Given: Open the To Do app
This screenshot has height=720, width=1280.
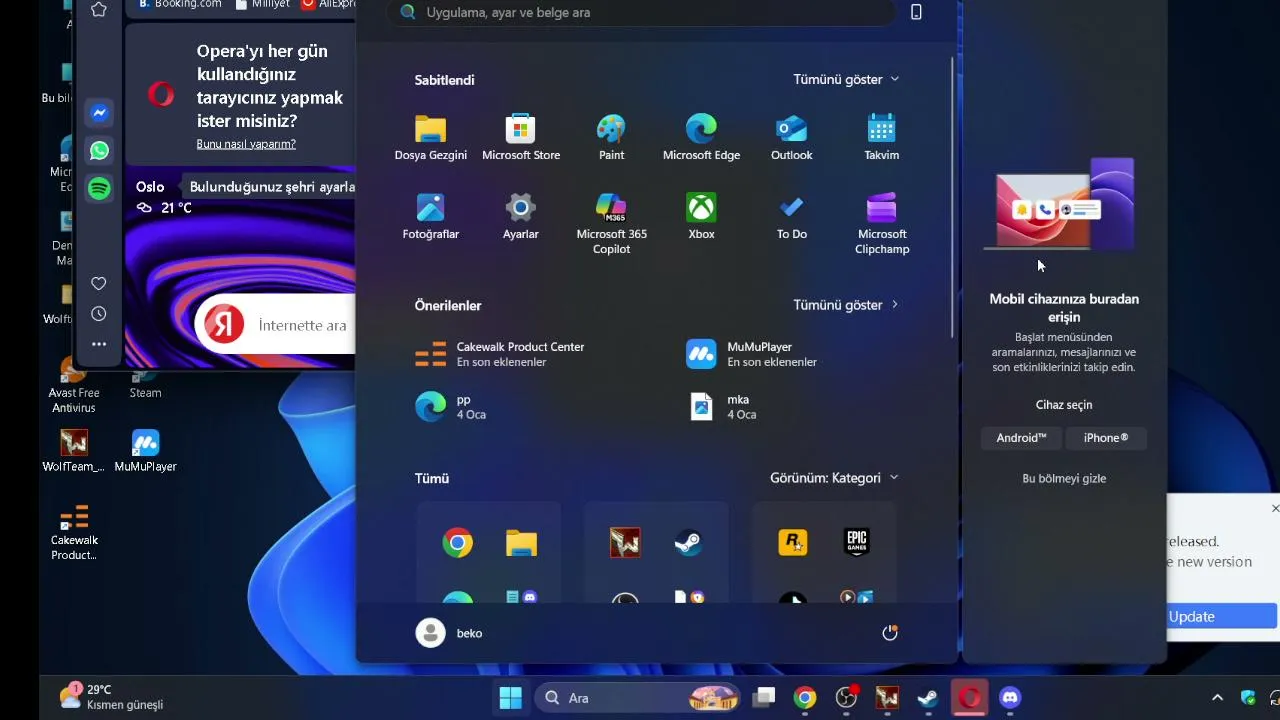Looking at the screenshot, I should 791,217.
